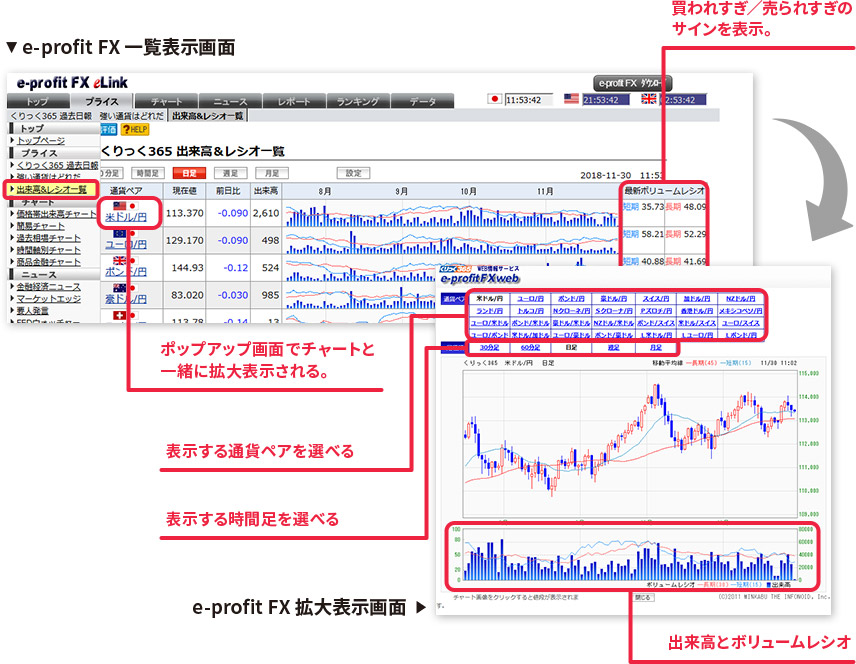Choose ユーロ/円 in popup pair grid
856x664 pixels.
pyautogui.click(x=530, y=299)
